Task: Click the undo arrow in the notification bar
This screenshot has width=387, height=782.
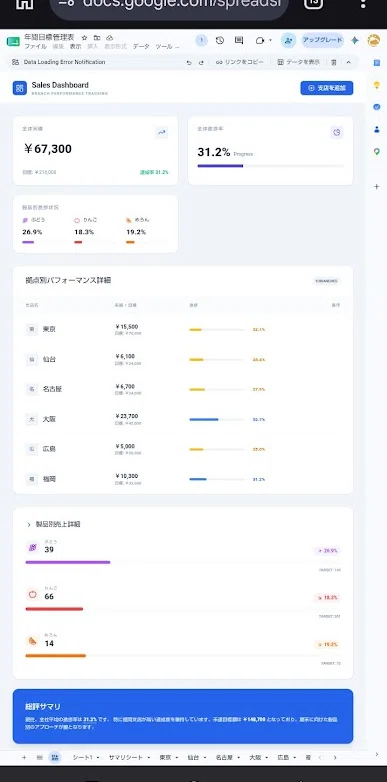Action: coord(189,62)
